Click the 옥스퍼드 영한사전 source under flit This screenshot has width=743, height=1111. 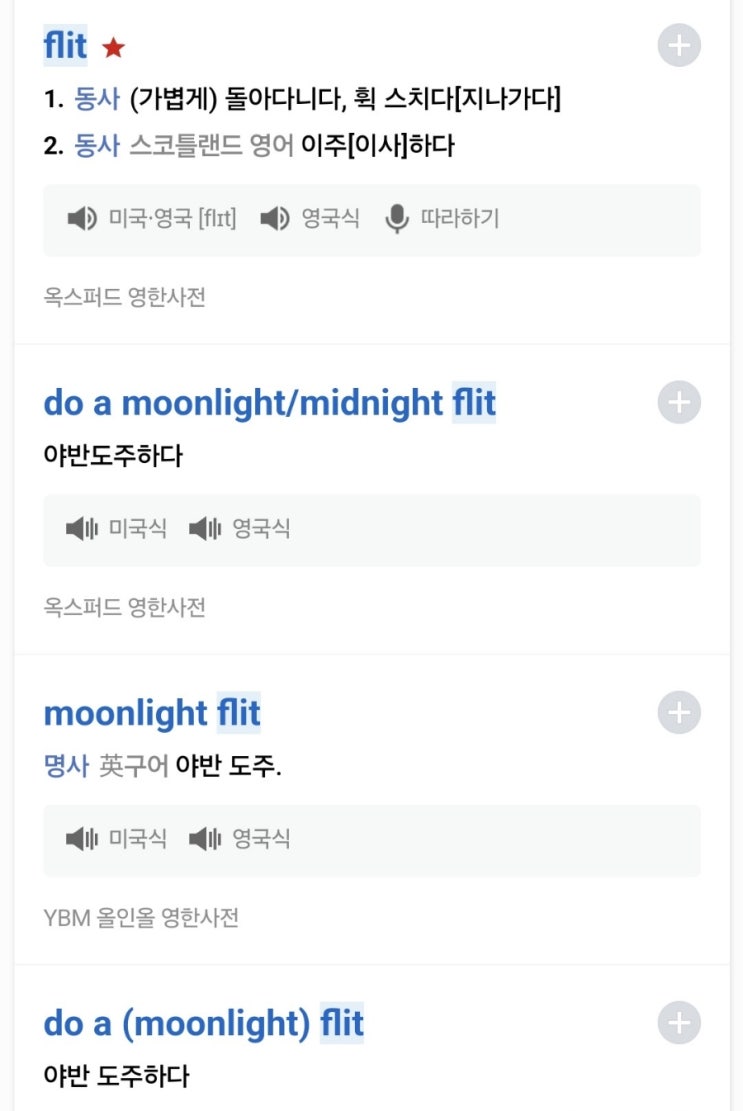(124, 297)
